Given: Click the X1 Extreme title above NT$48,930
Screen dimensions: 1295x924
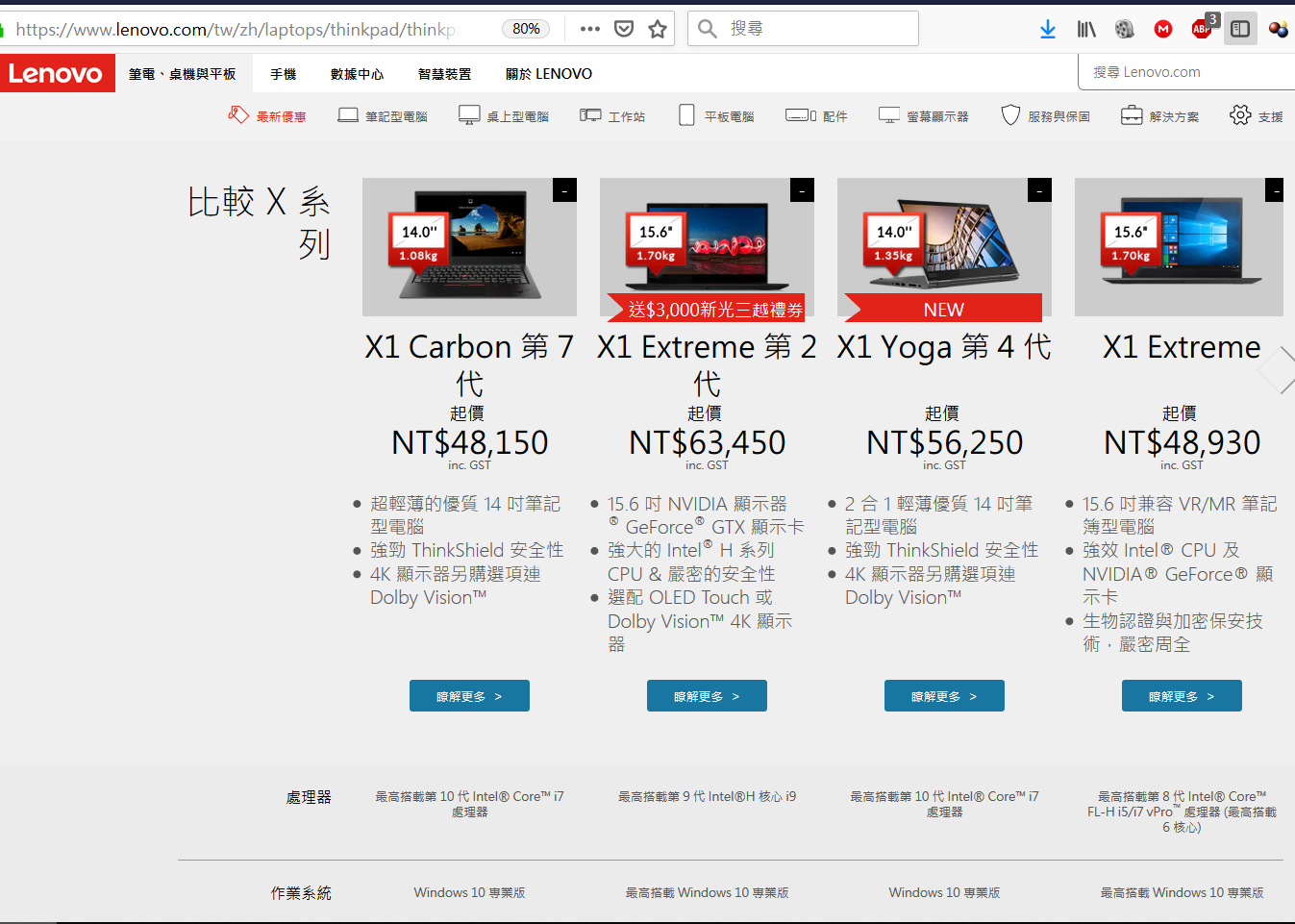Looking at the screenshot, I should [x=1182, y=346].
